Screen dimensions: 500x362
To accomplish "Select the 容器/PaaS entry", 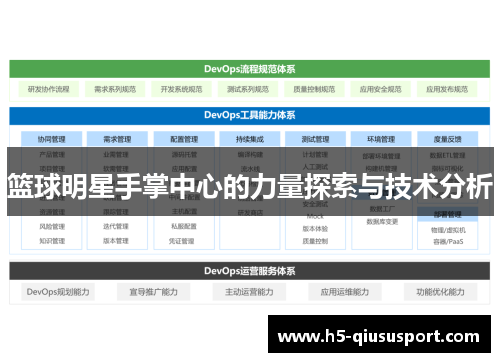I will click(448, 242).
